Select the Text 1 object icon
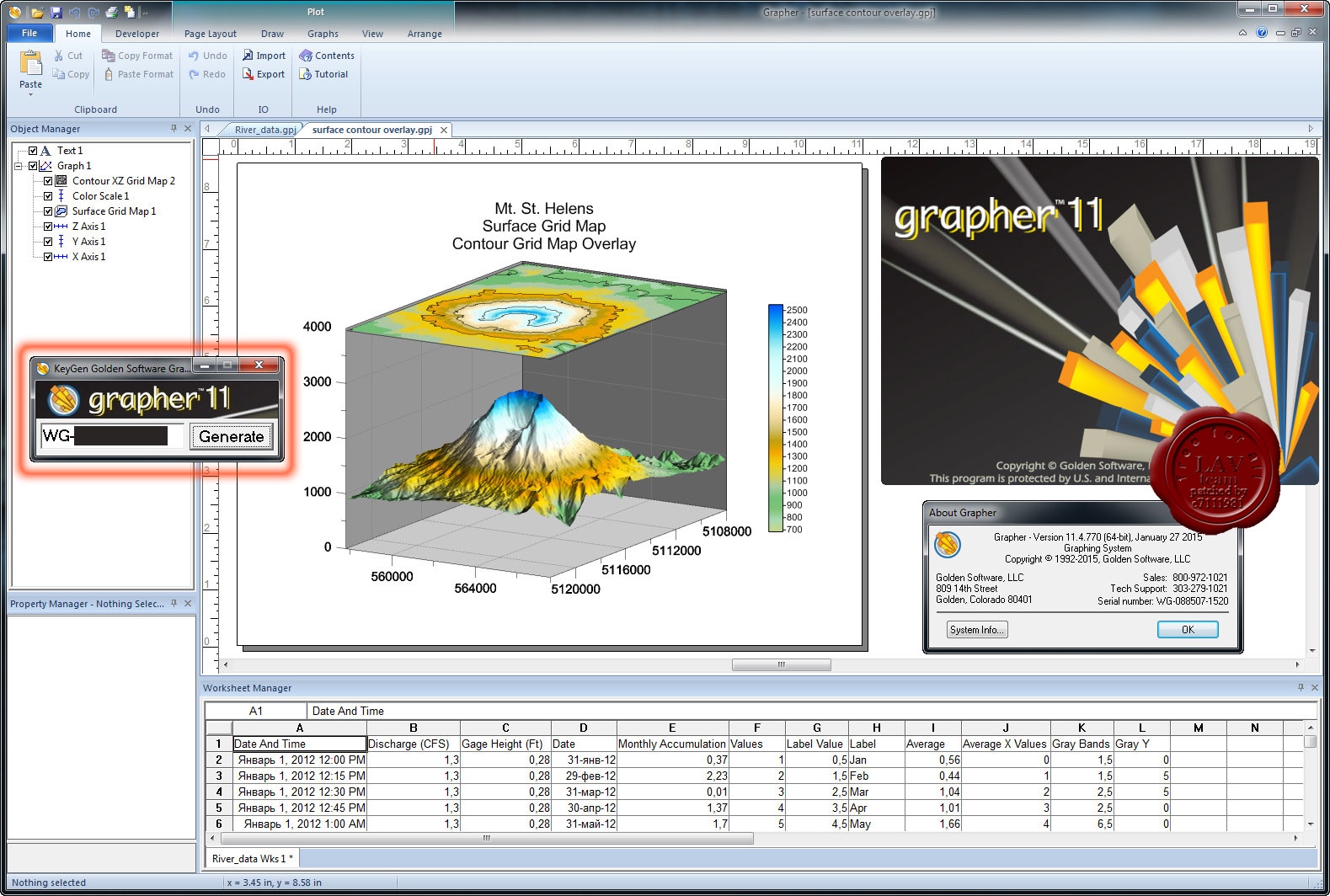 [45, 151]
